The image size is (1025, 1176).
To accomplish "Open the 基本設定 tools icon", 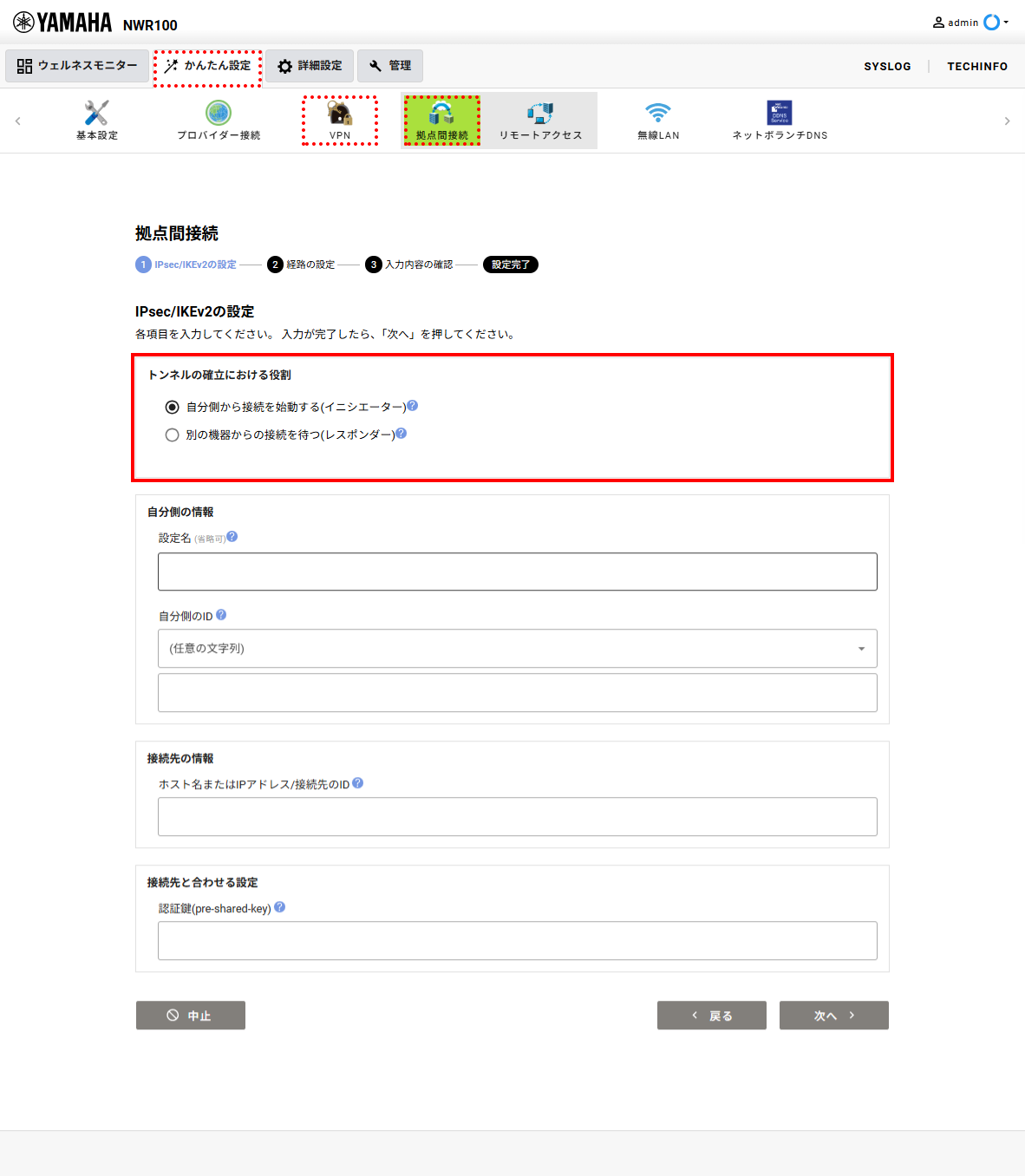I will [96, 113].
